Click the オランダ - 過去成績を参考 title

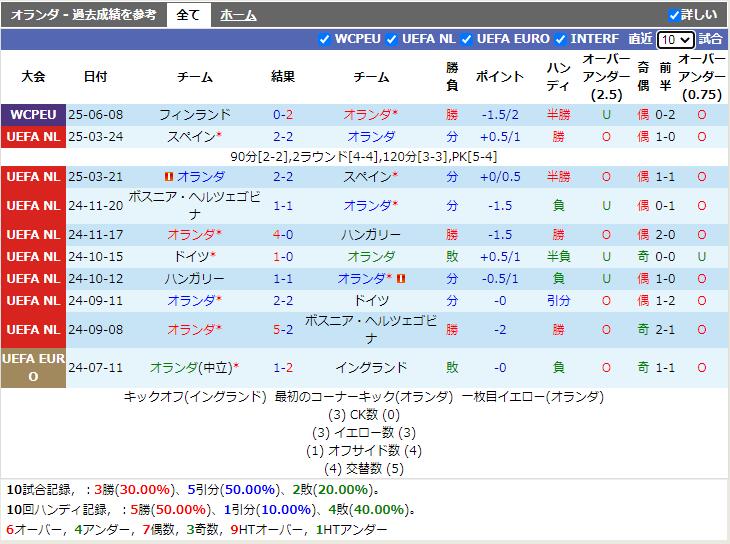83,15
